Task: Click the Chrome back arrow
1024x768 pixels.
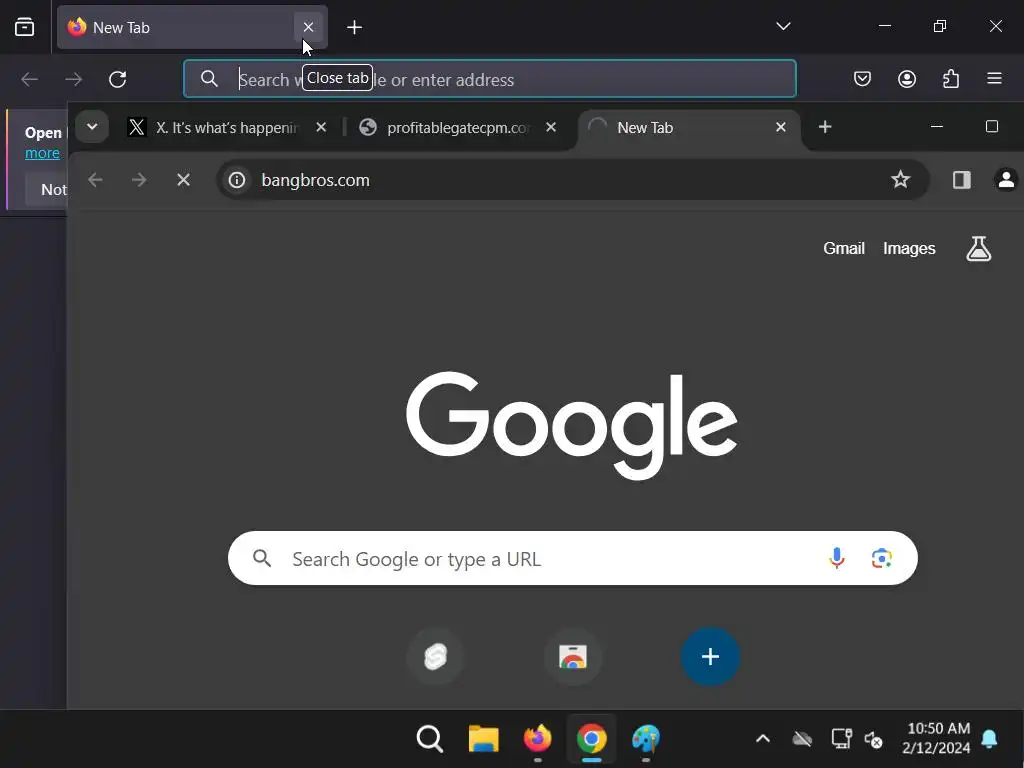Action: tap(95, 180)
